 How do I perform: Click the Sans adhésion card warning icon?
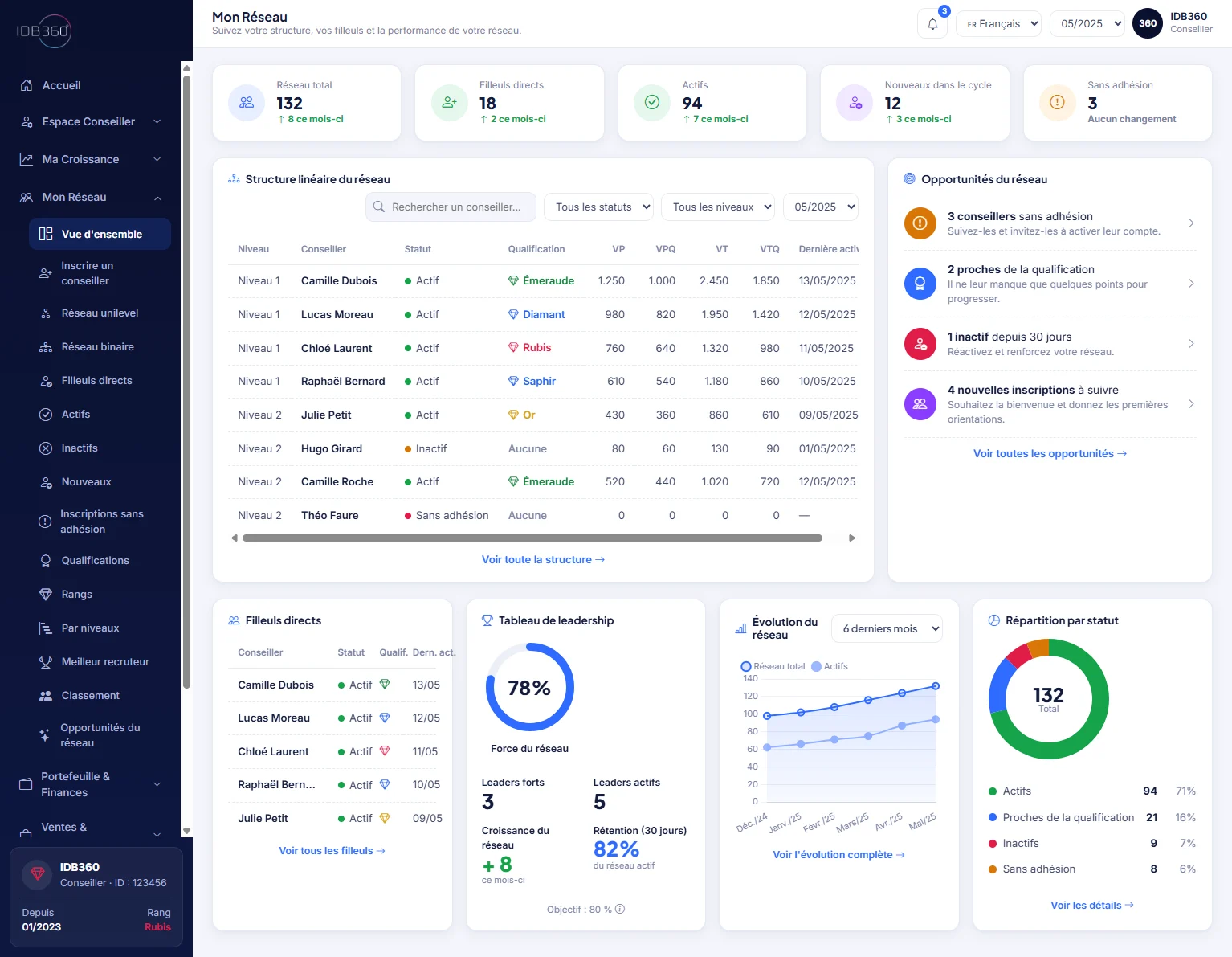(1058, 103)
